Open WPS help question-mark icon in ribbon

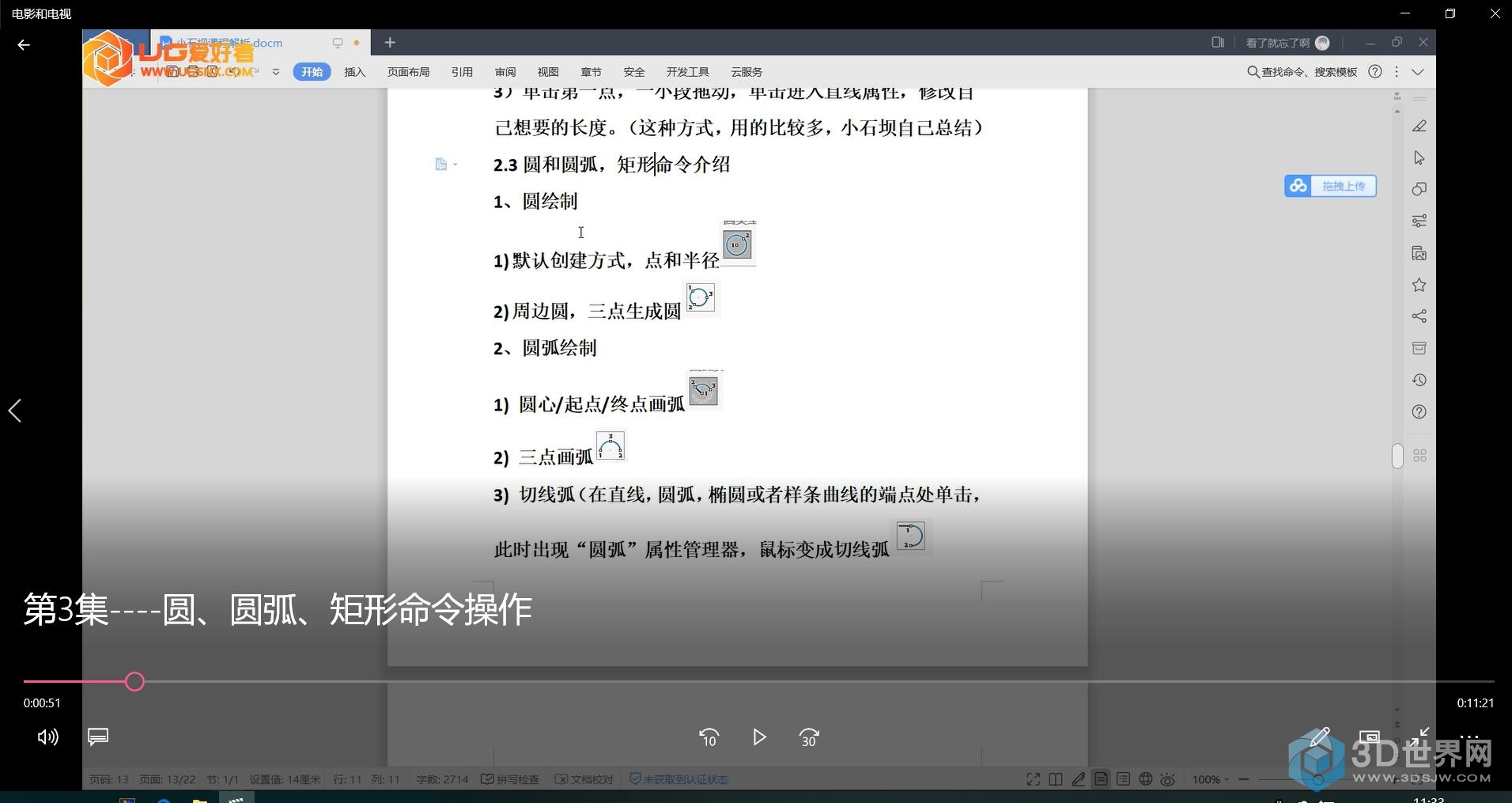pos(1375,72)
